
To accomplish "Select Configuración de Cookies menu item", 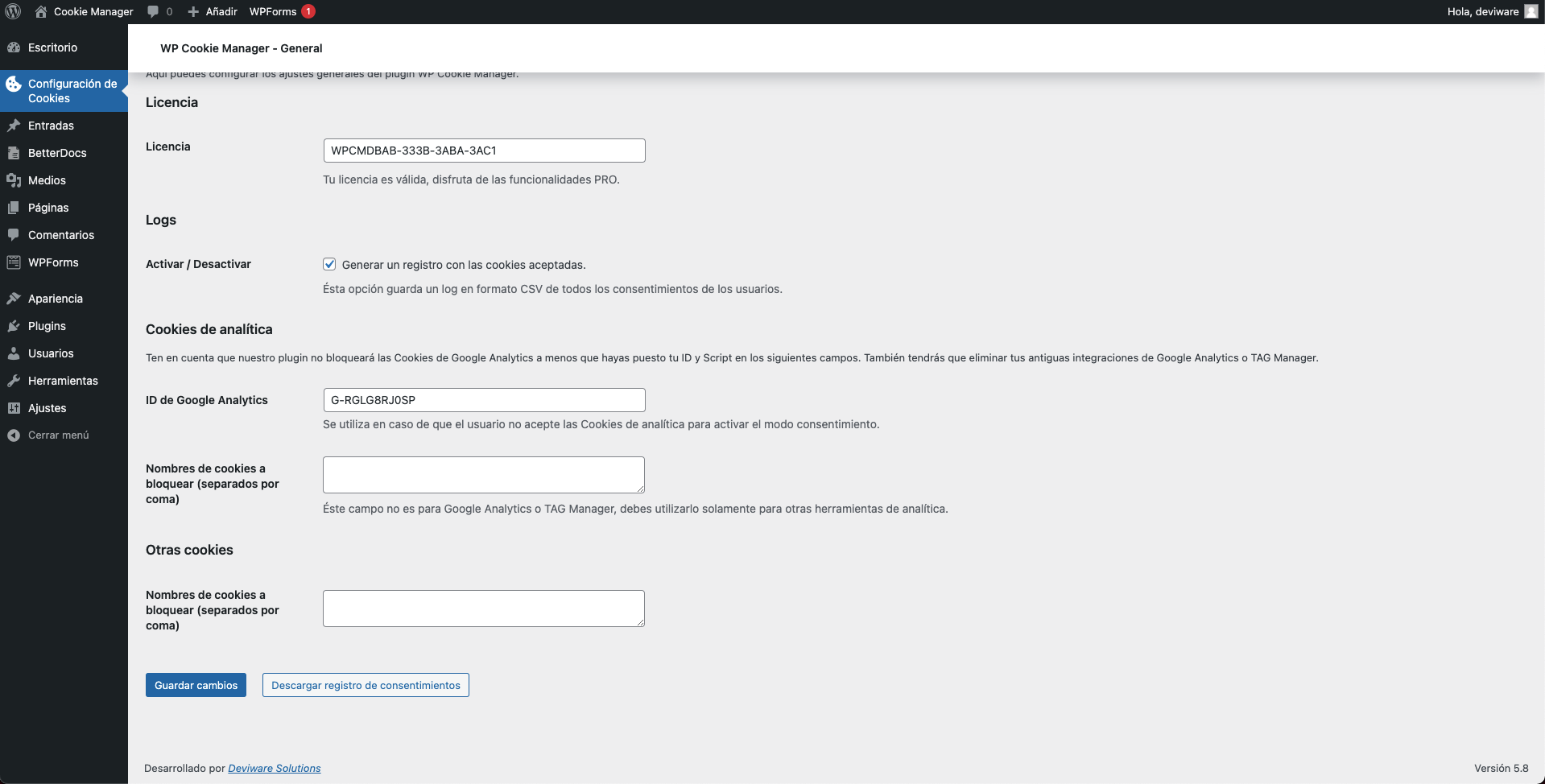I will coord(64,91).
